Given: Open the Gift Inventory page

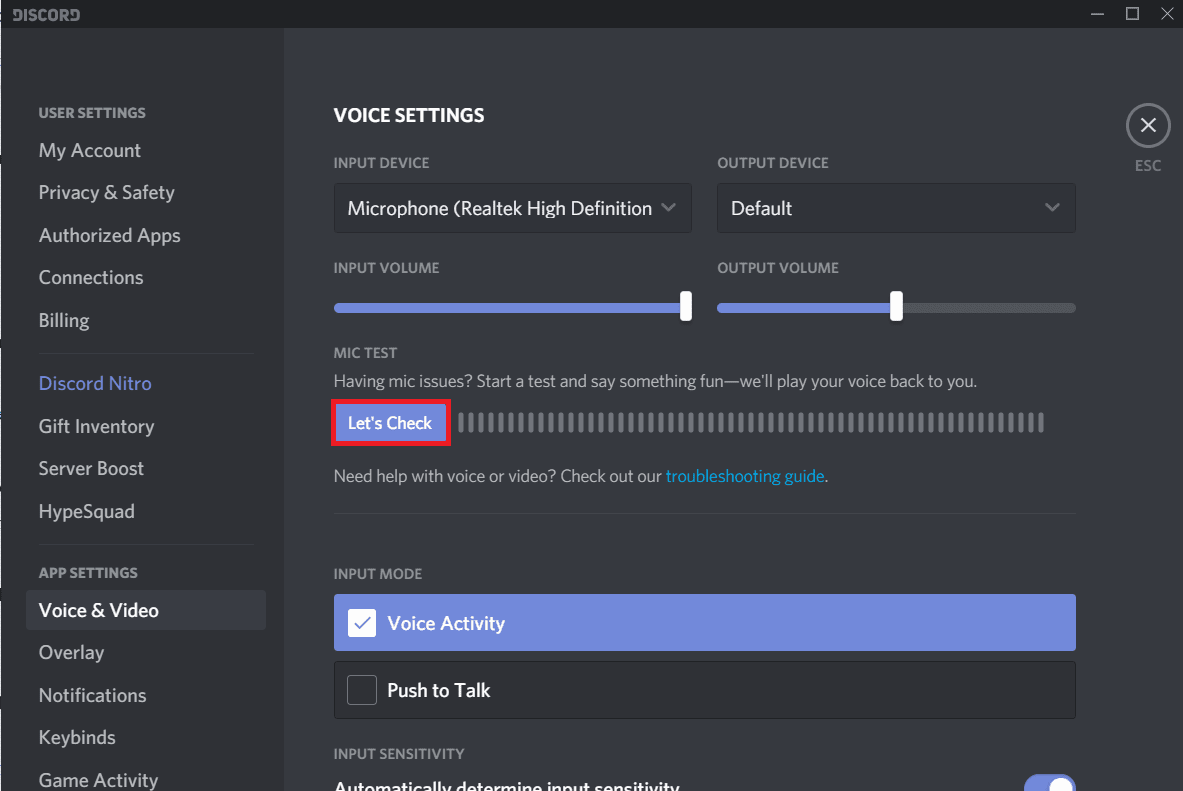Looking at the screenshot, I should [96, 426].
